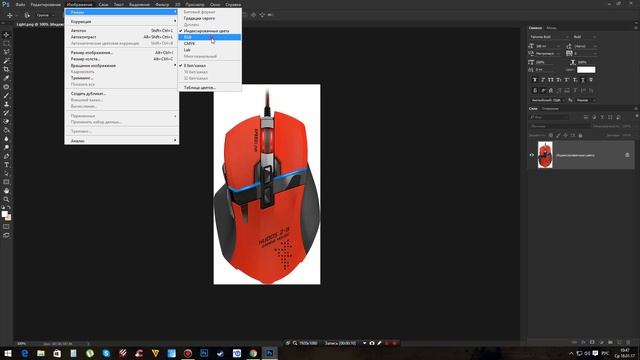Screen dimensions: 640x360
Task: Select the Pen tool
Action: 6,156
